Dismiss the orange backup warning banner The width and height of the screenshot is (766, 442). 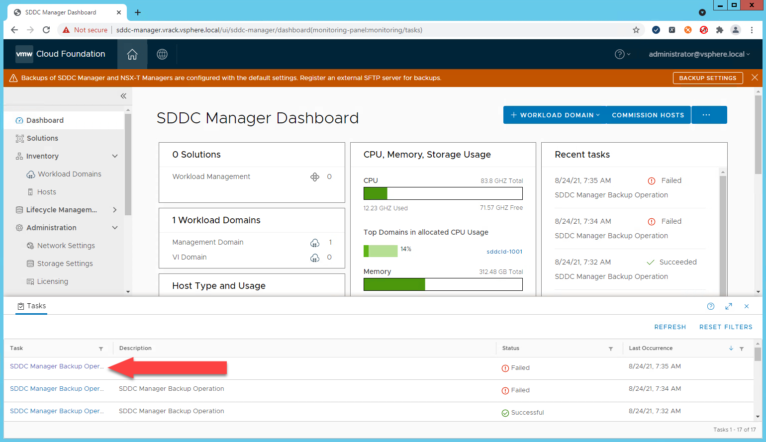[x=755, y=77]
